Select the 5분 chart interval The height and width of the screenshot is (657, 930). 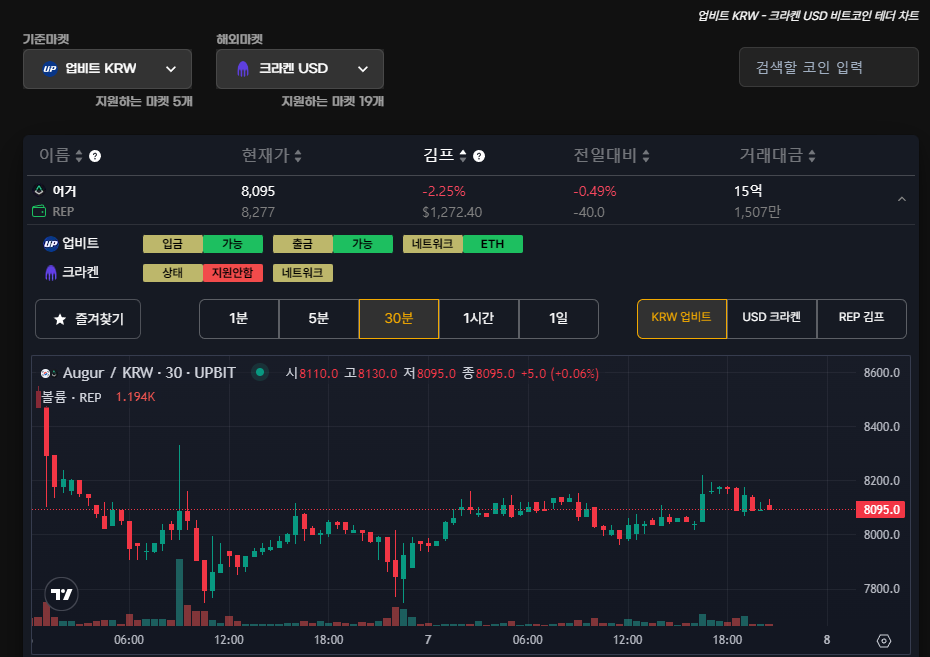point(319,319)
